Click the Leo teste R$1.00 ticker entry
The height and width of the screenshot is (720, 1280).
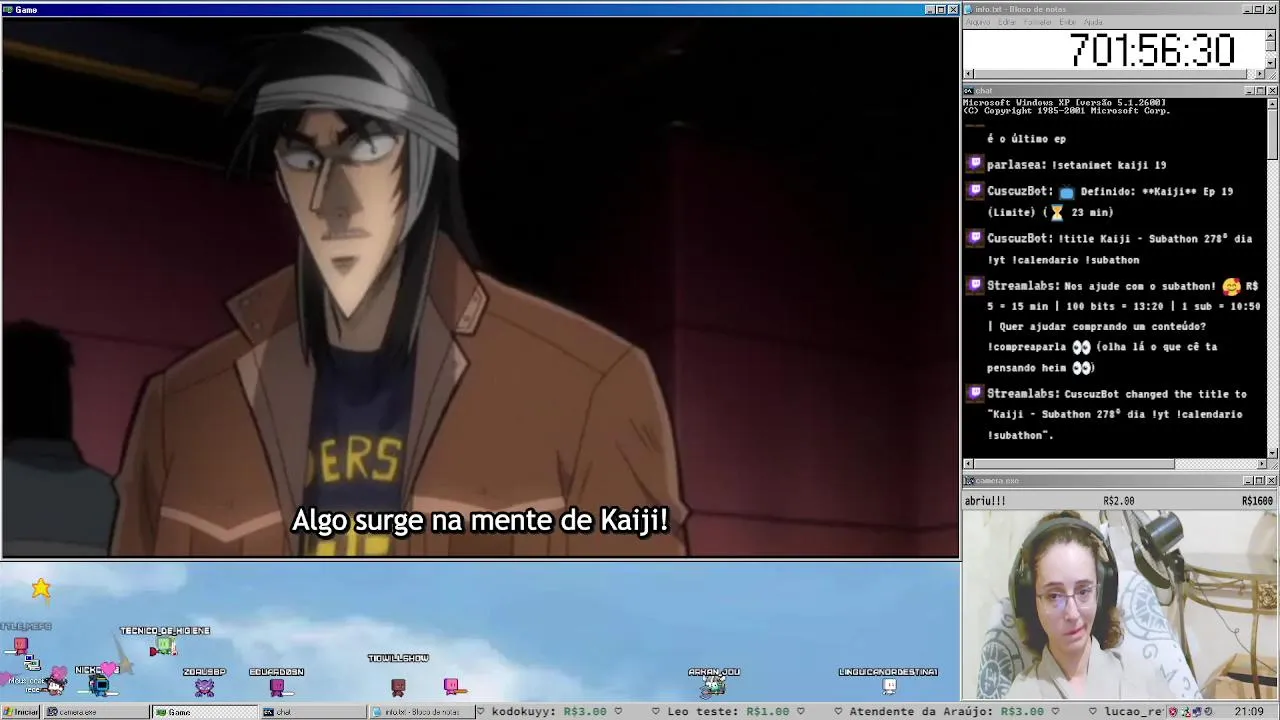(728, 712)
